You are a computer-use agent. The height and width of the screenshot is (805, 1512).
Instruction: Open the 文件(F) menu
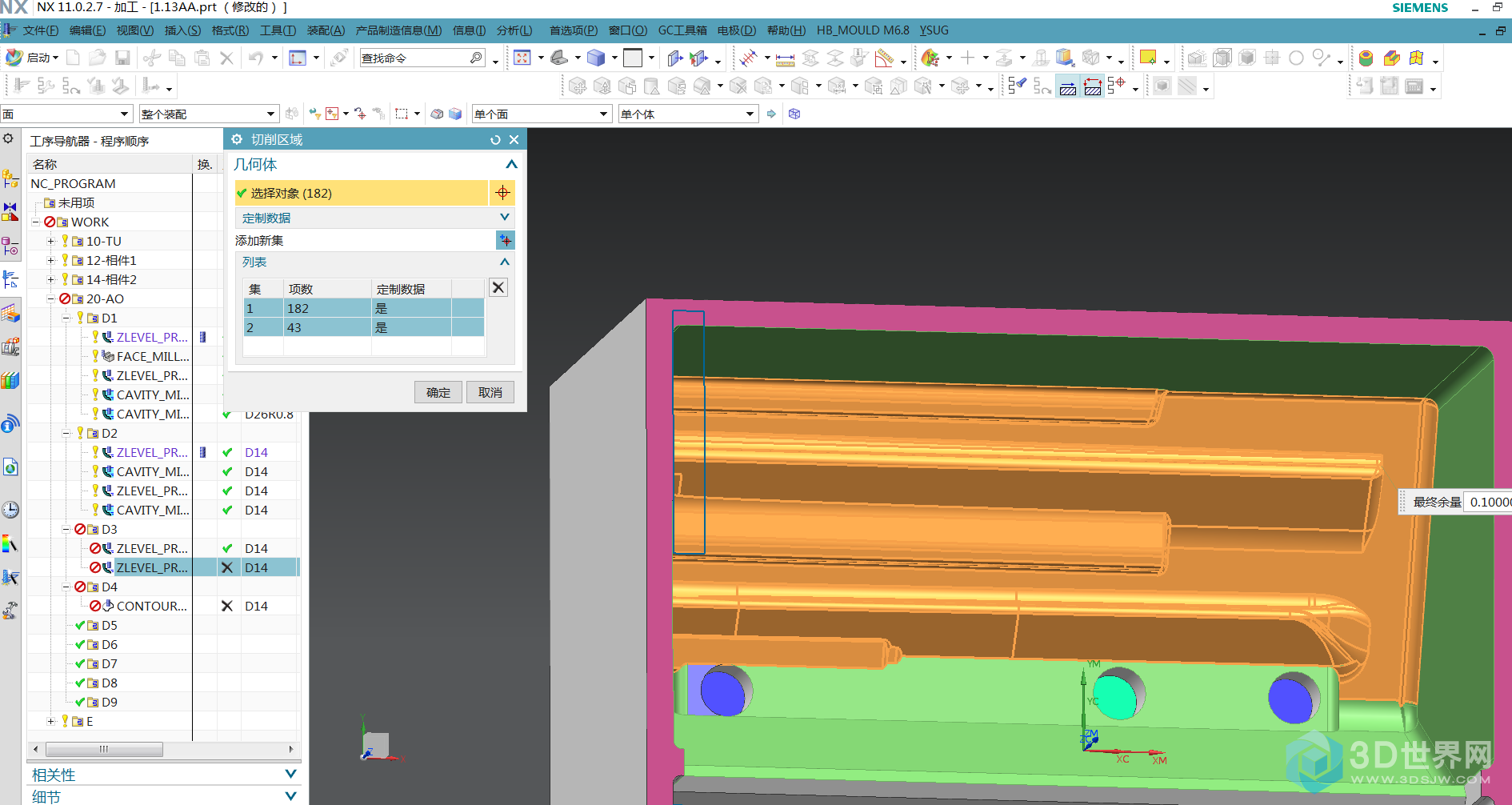(x=41, y=30)
